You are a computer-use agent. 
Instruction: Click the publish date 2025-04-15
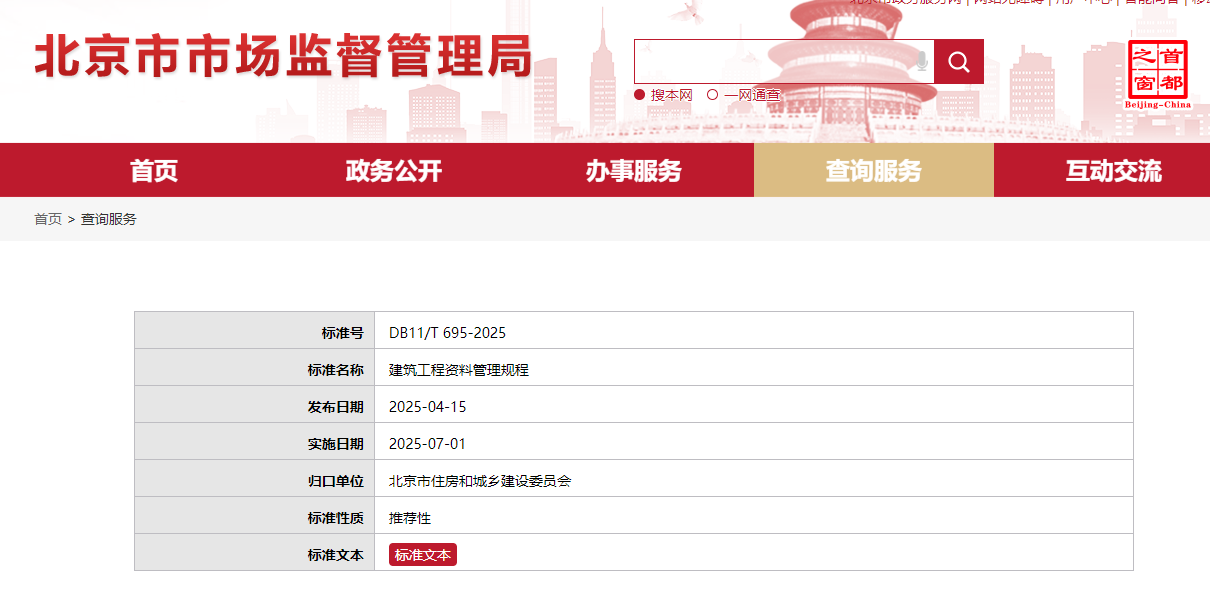(428, 407)
